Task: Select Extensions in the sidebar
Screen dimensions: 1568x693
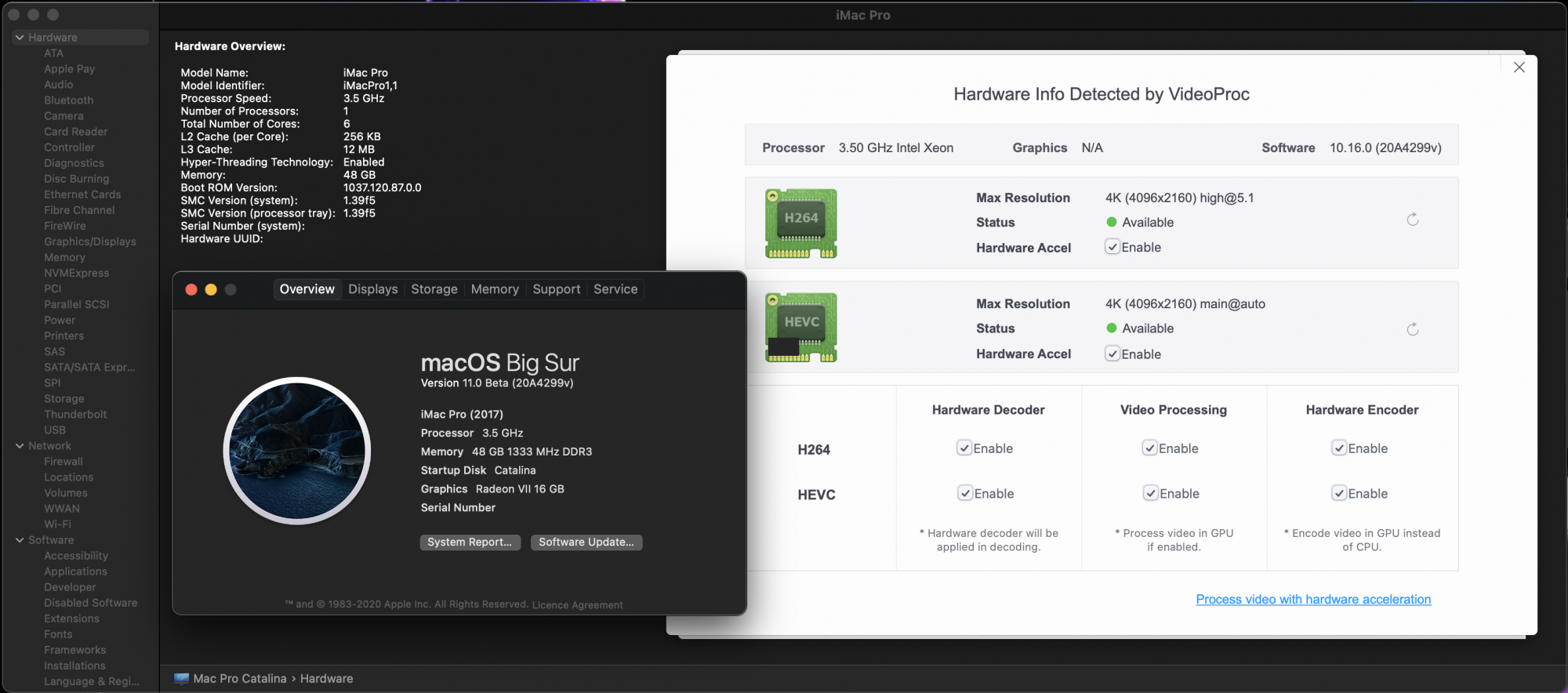Action: pos(72,619)
